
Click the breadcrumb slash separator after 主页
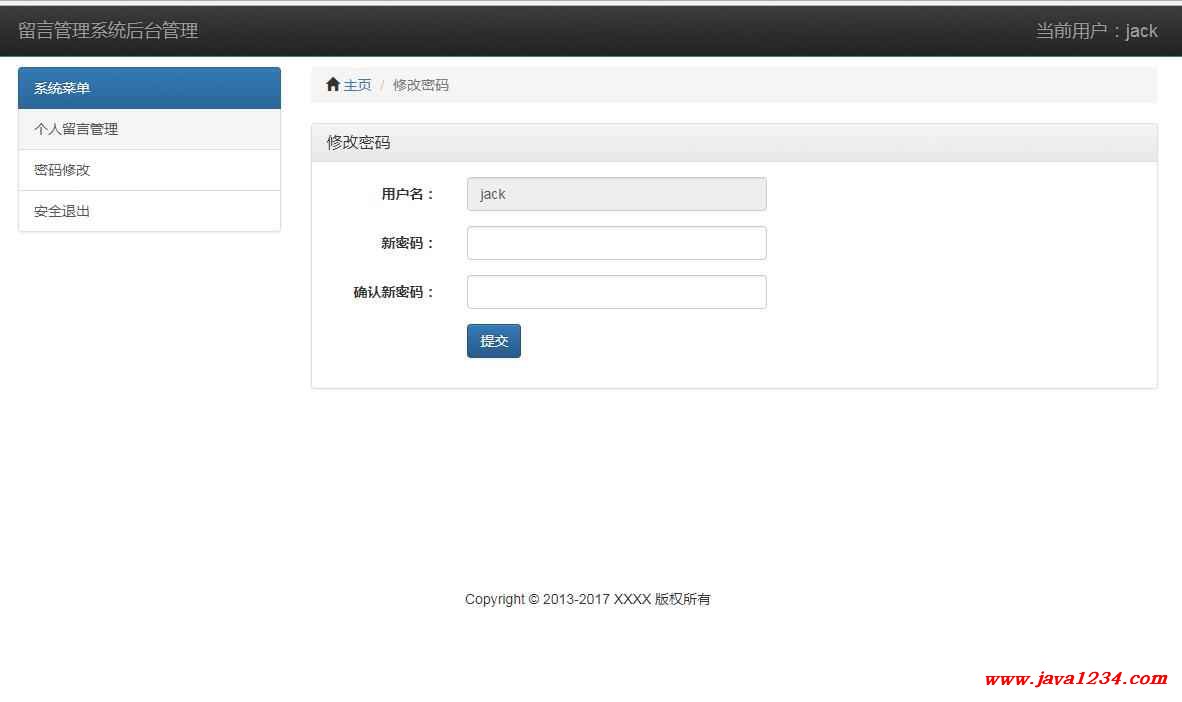pyautogui.click(x=382, y=85)
